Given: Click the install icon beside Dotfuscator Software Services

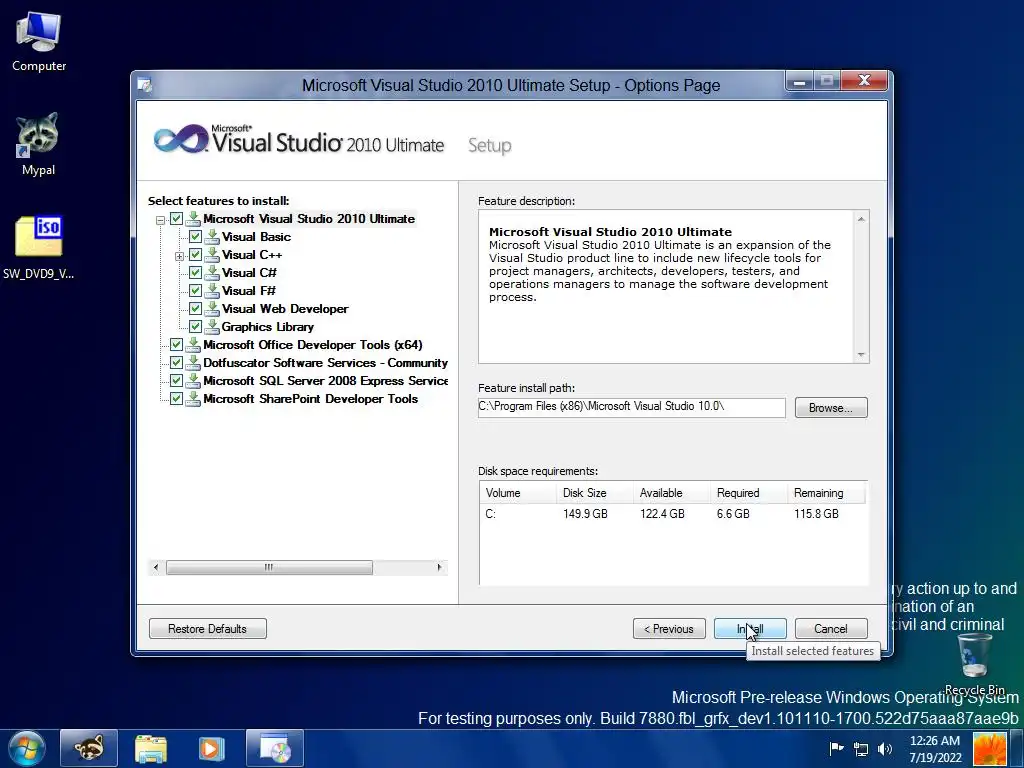Looking at the screenshot, I should pos(193,362).
